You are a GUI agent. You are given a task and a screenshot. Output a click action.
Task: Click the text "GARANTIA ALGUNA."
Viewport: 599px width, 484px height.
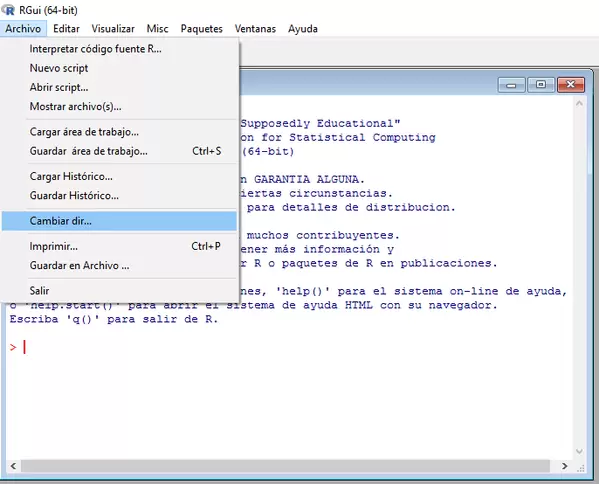click(x=309, y=180)
